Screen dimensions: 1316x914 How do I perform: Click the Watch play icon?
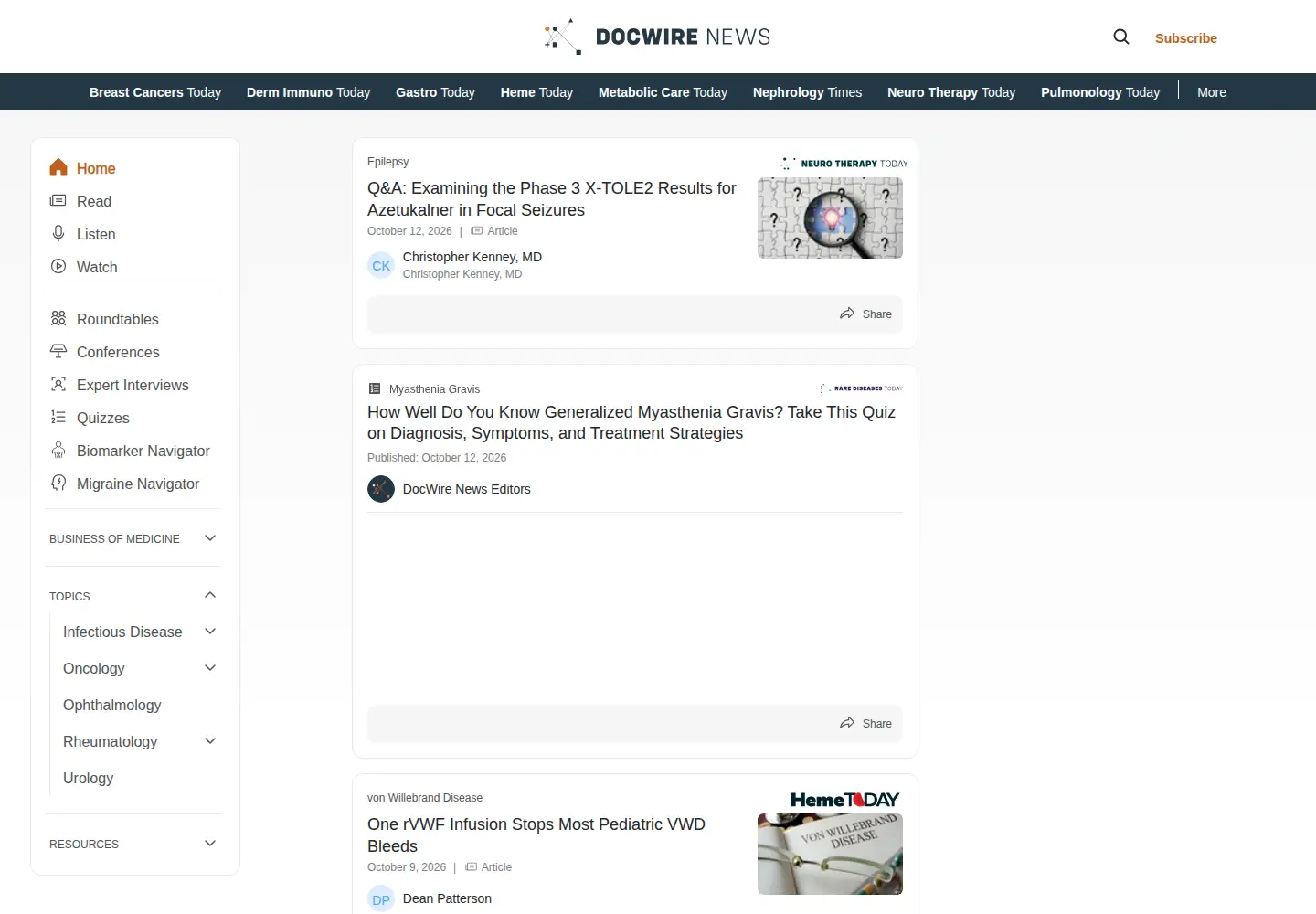click(x=58, y=266)
